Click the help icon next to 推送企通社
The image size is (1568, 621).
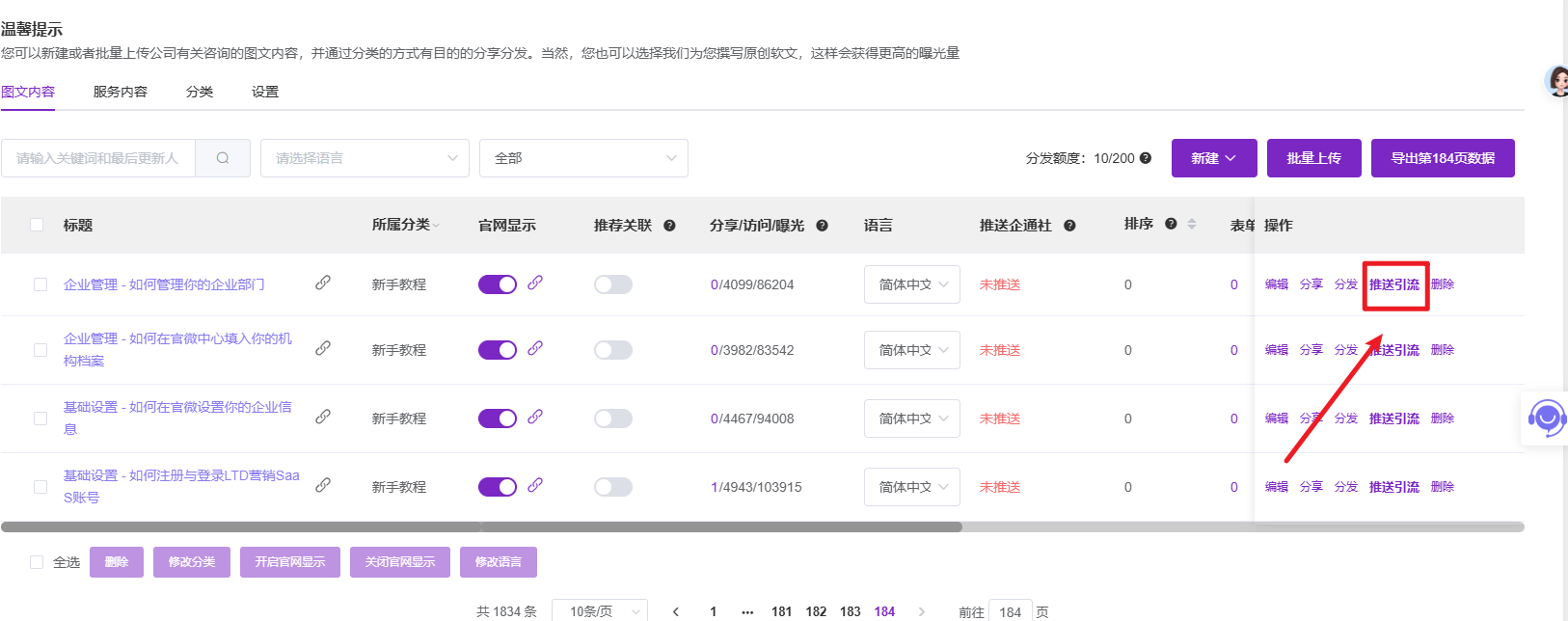[1069, 226]
